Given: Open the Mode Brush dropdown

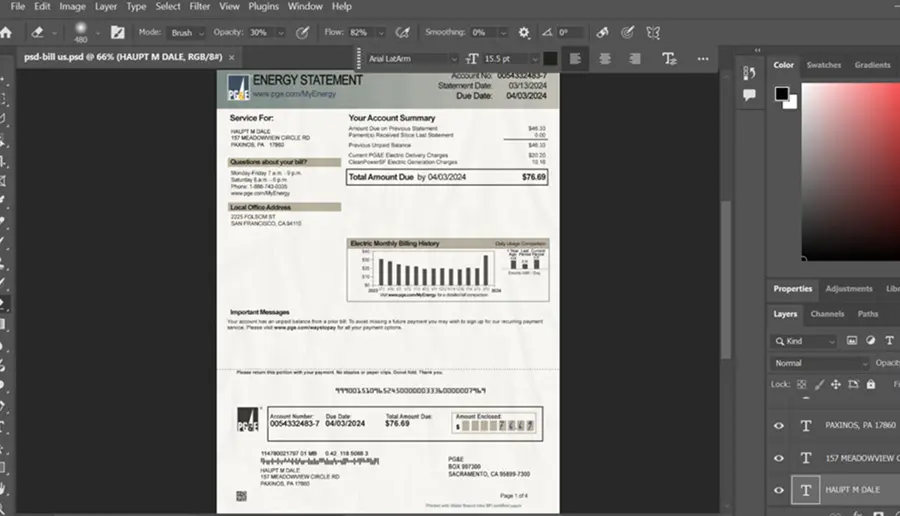Looking at the screenshot, I should (186, 33).
